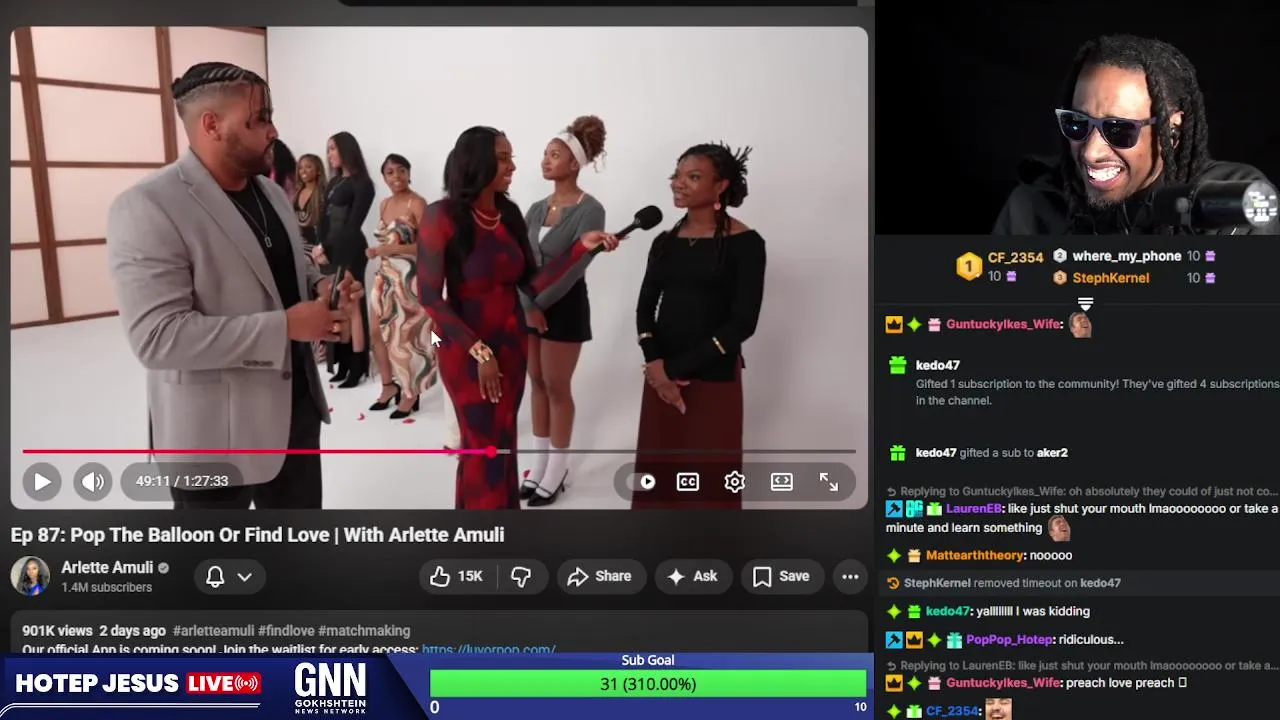The width and height of the screenshot is (1280, 720).
Task: Click the 901K views text
Action: (x=57, y=631)
